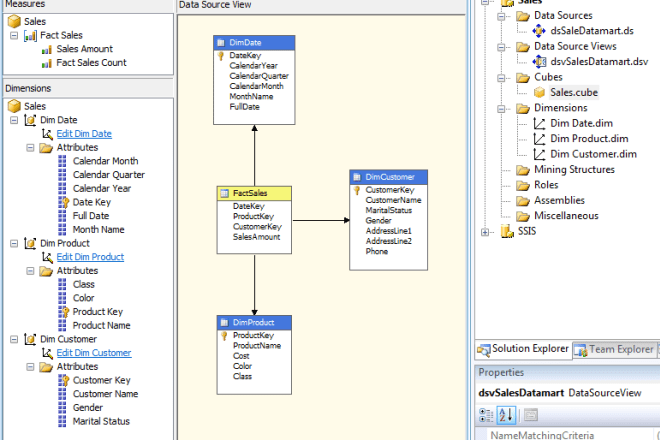Select CalendarQuarter column in DimDate table
Image resolution: width=660 pixels, height=440 pixels.
tap(259, 76)
